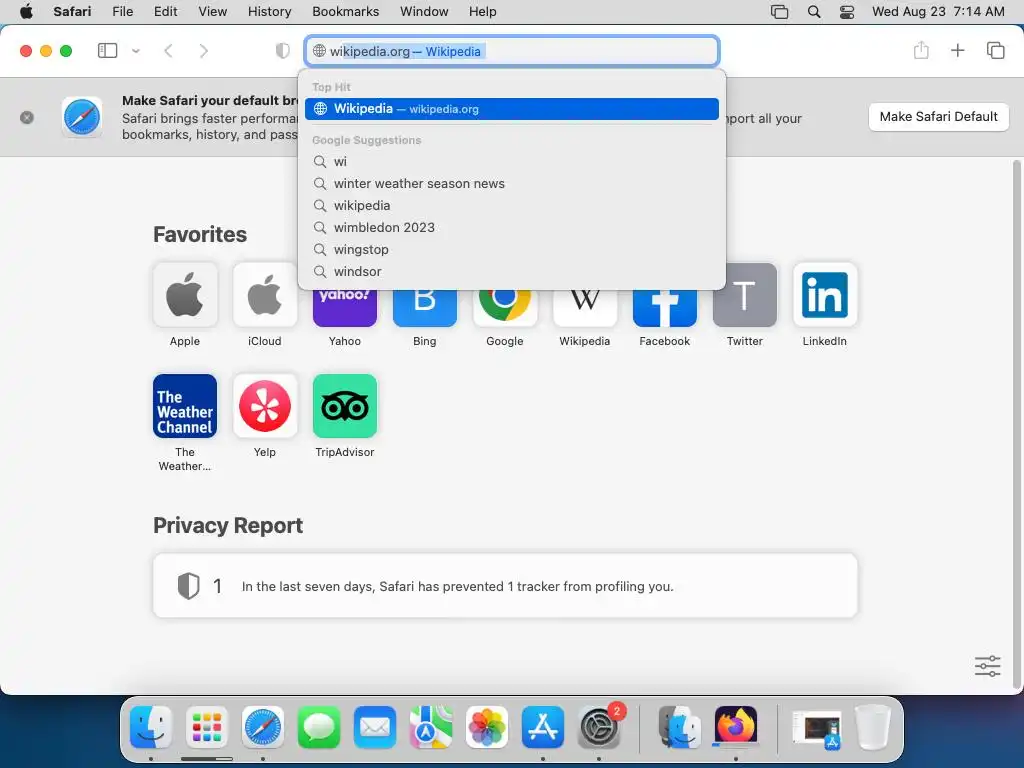Image resolution: width=1024 pixels, height=768 pixels.
Task: Choose 'winter weather season news' suggestion
Action: [x=512, y=184]
